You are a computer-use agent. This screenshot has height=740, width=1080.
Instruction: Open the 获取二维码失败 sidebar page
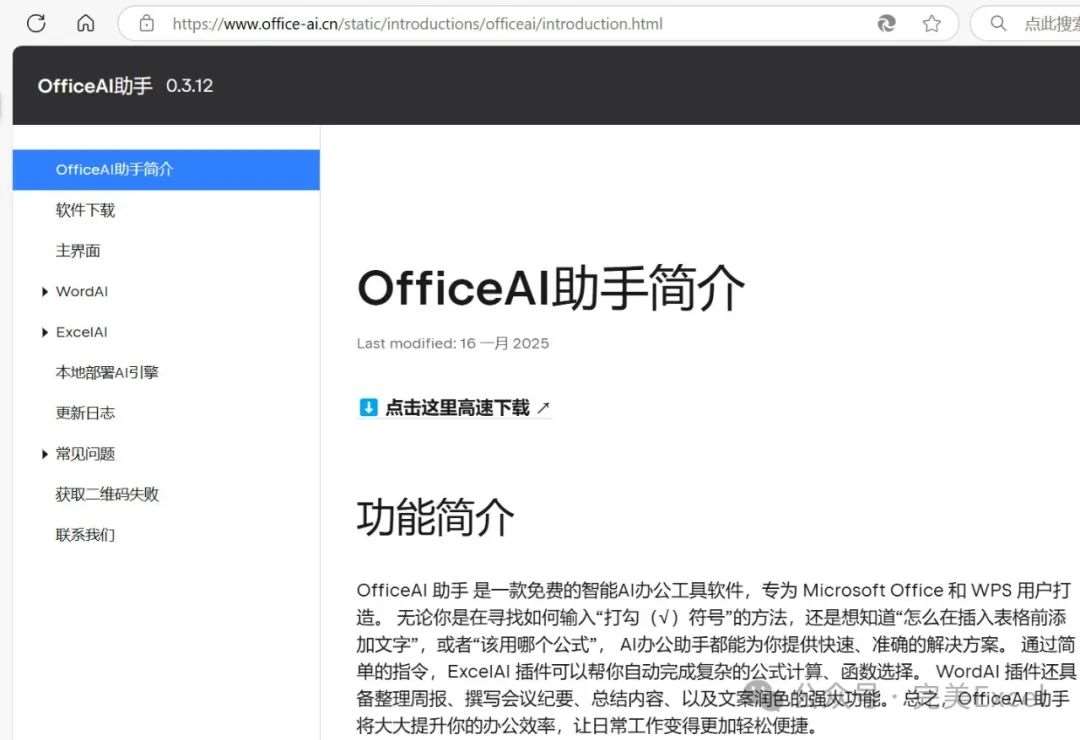pyautogui.click(x=107, y=495)
